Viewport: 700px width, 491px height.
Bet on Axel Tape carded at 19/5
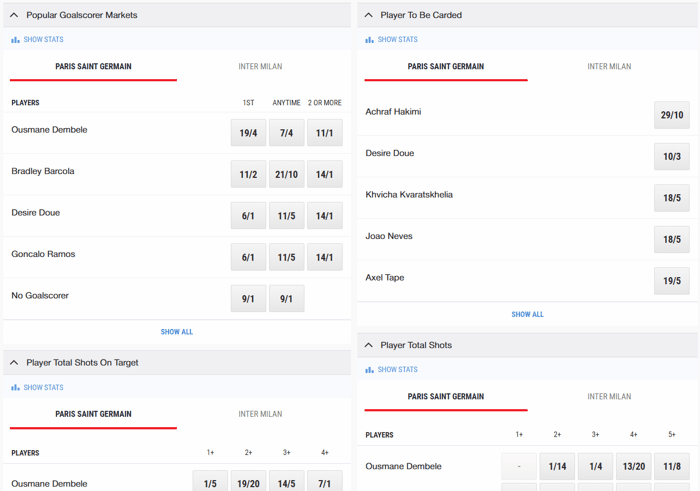click(x=672, y=281)
